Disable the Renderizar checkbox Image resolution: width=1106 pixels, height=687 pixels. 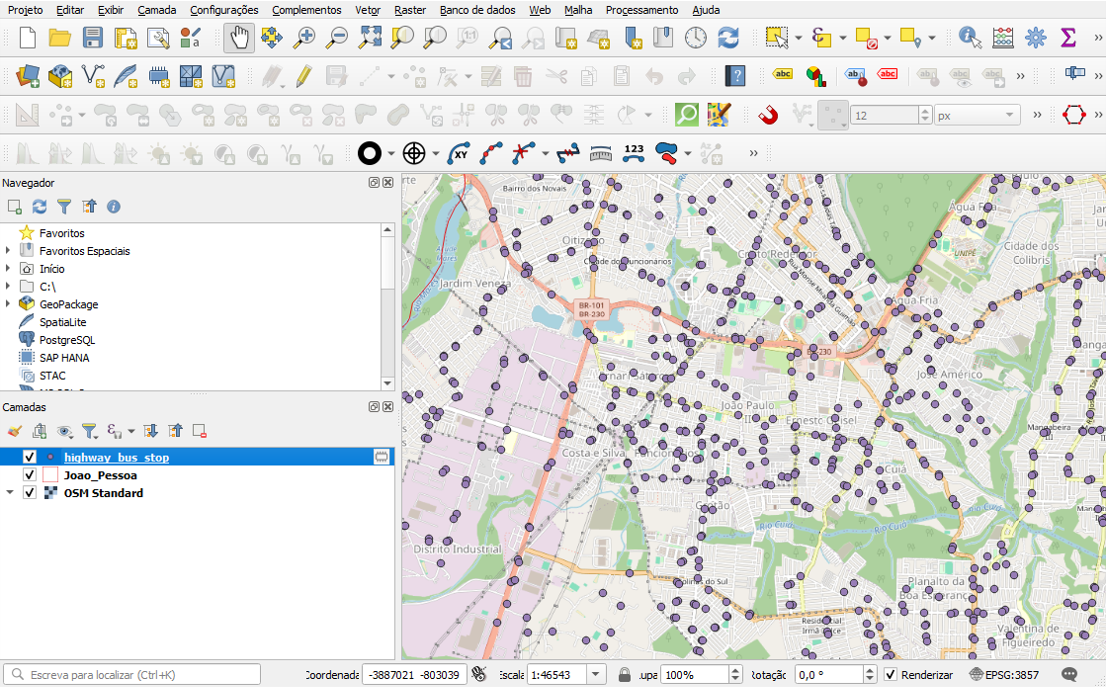[891, 675]
